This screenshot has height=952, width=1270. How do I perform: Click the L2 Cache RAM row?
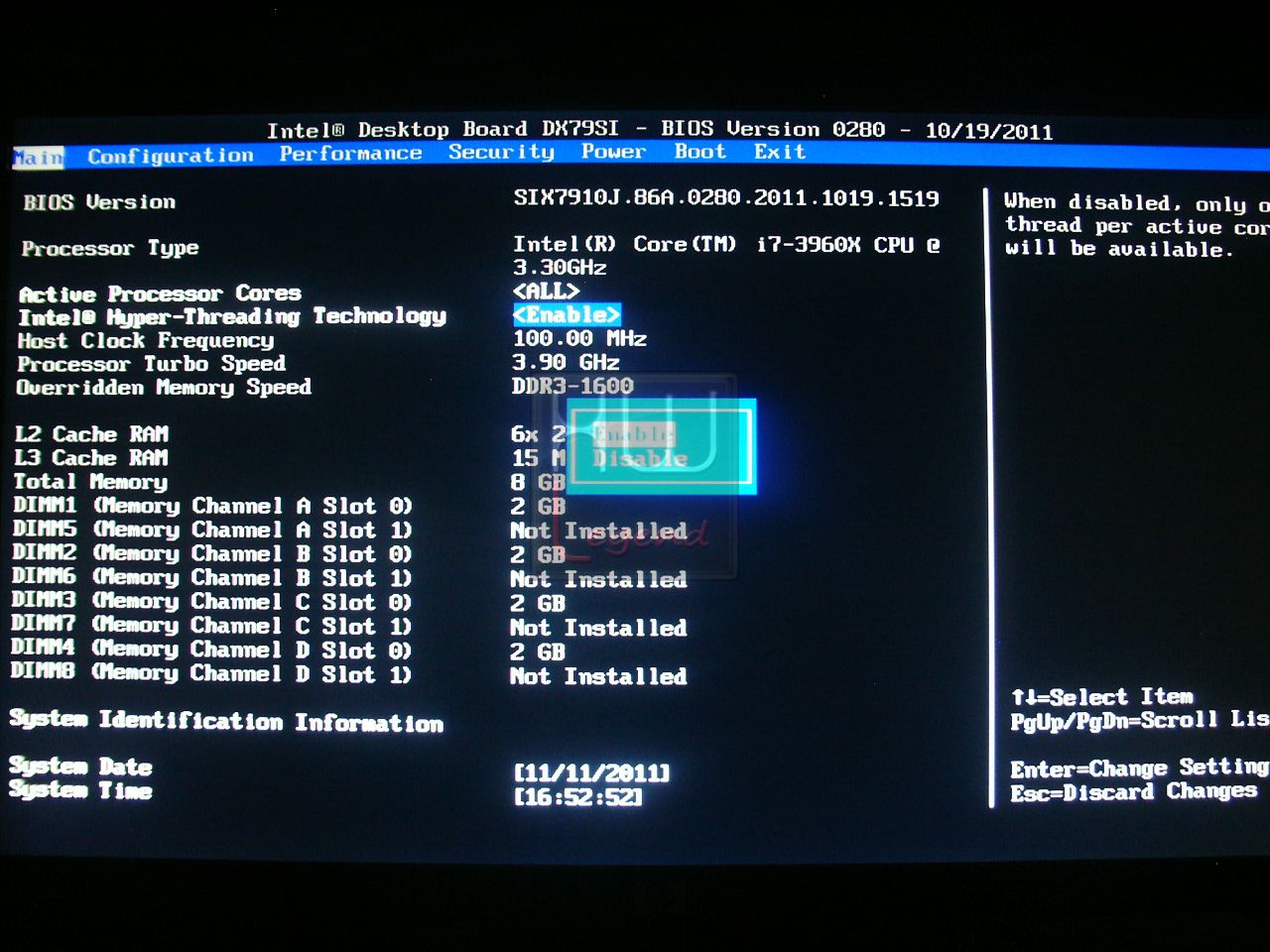pos(91,434)
